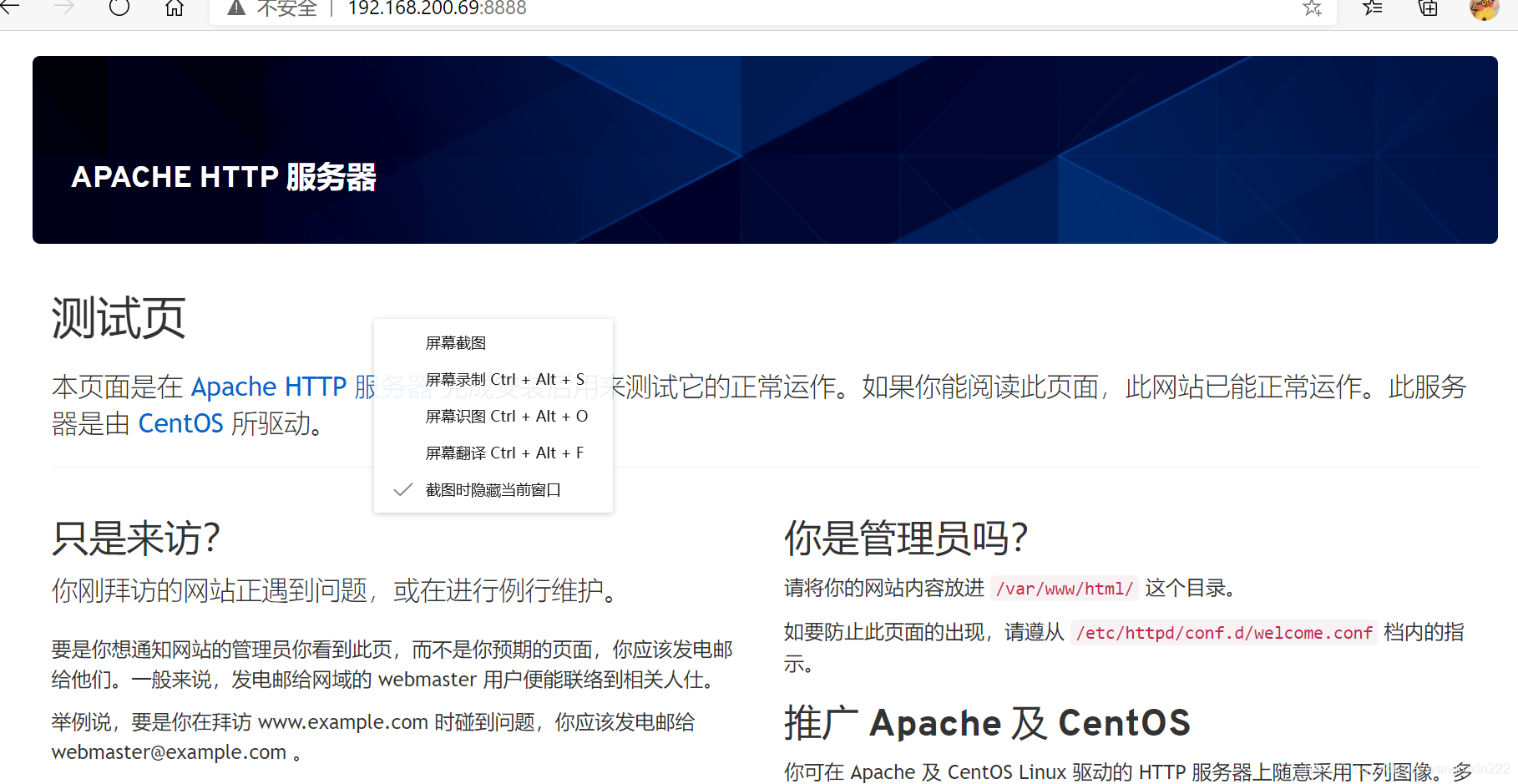Click the /etc/httpd/conf.d/welcome.conf path text
The height and width of the screenshot is (784, 1518).
click(1224, 633)
